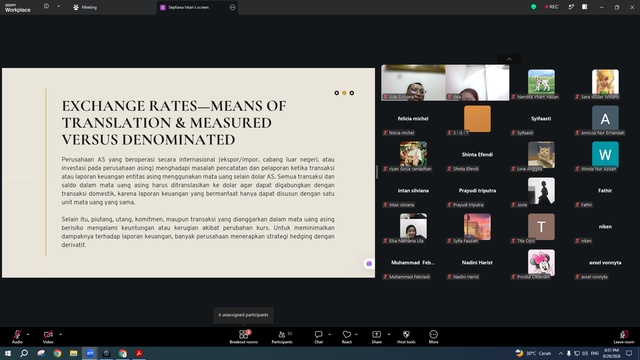Viewport: 640px width, 360px height.
Task: Select Tita Opsi's T avatar
Action: coord(541,227)
